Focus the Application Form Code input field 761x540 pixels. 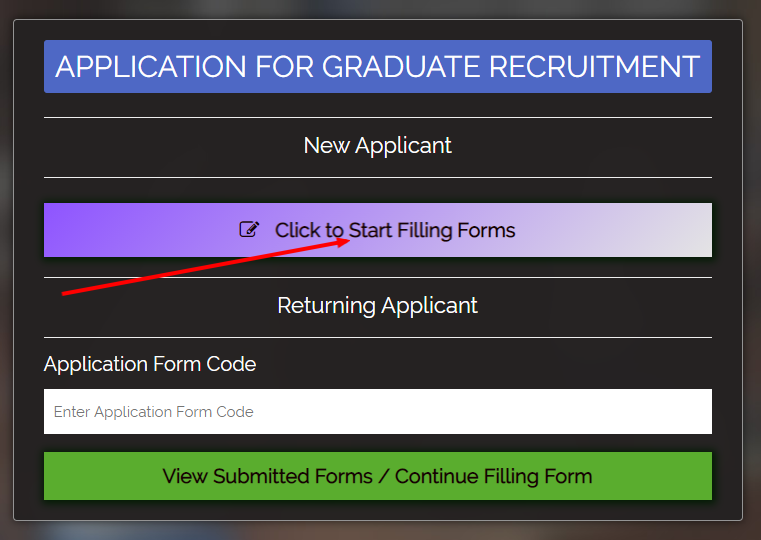click(x=378, y=411)
